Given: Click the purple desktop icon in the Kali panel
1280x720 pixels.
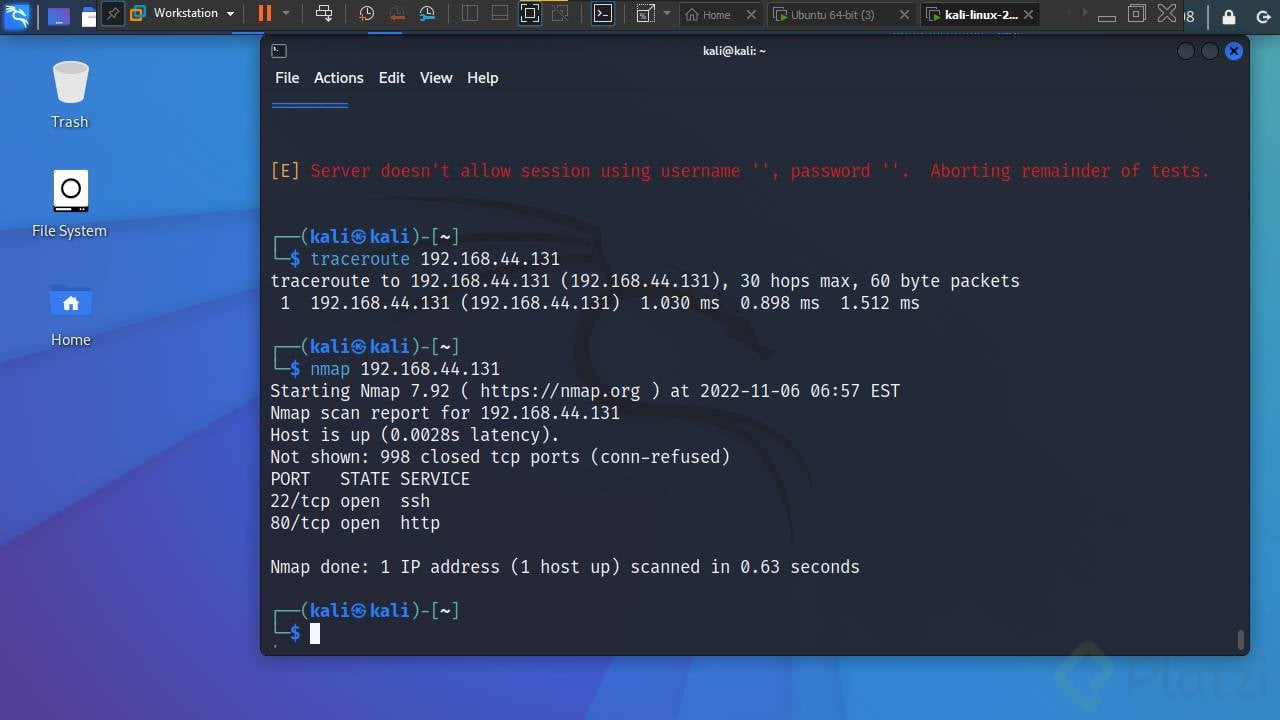Looking at the screenshot, I should tap(59, 16).
